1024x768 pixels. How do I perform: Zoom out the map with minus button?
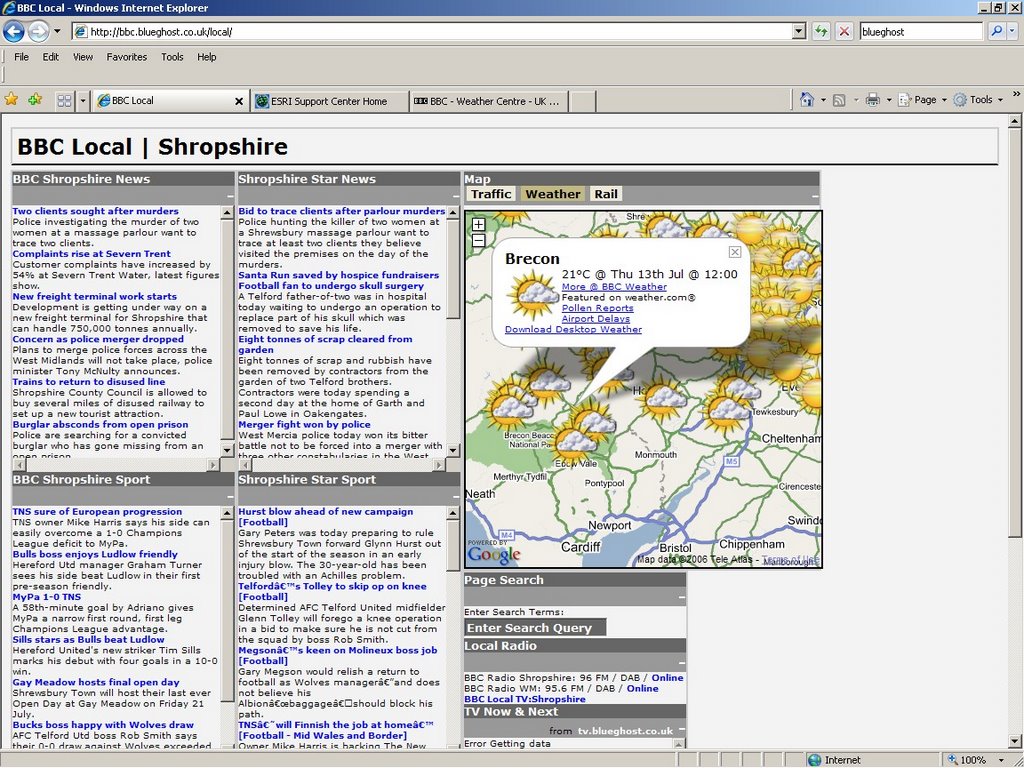(x=479, y=240)
